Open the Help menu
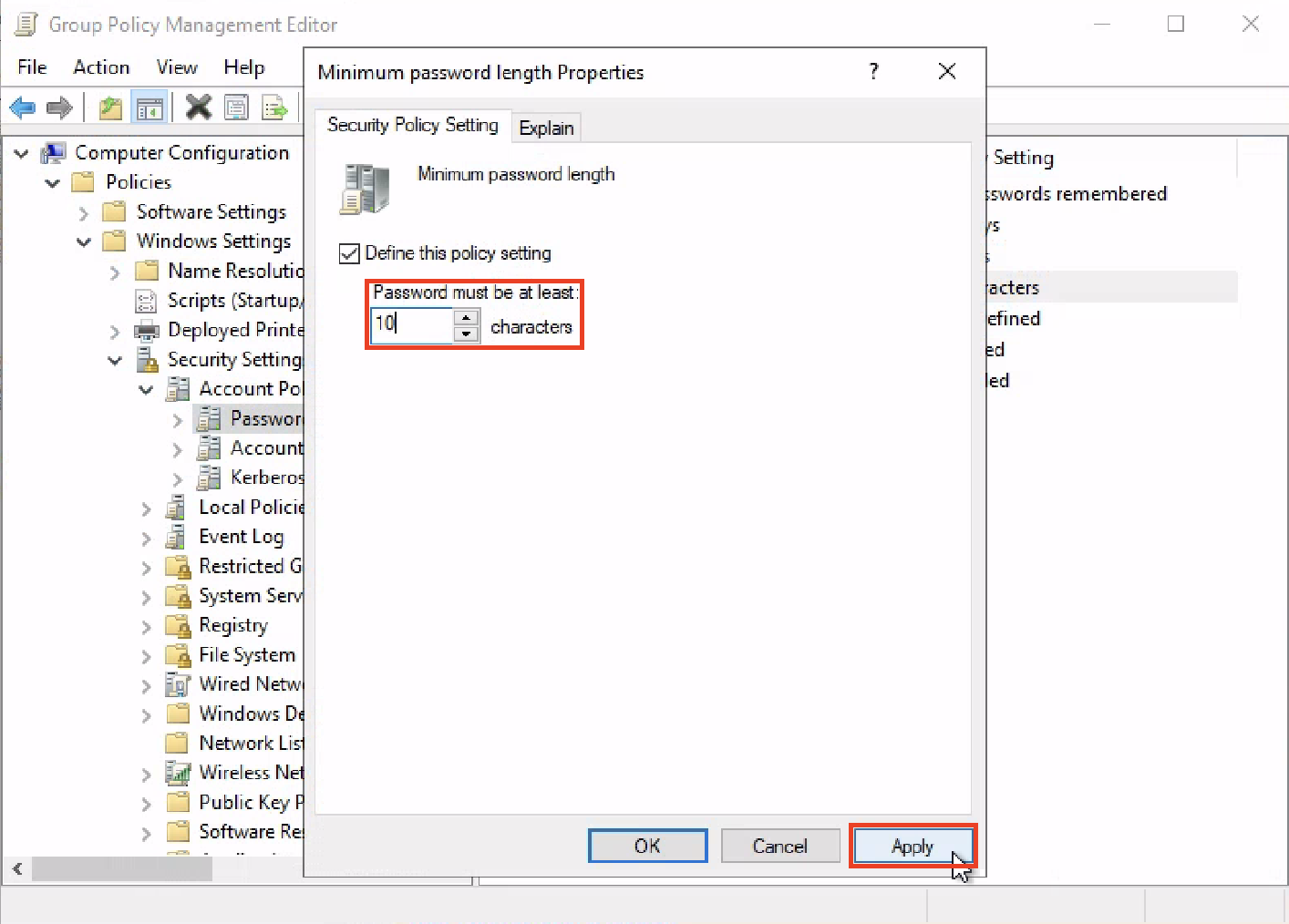This screenshot has height=924, width=1289. pyautogui.click(x=243, y=67)
